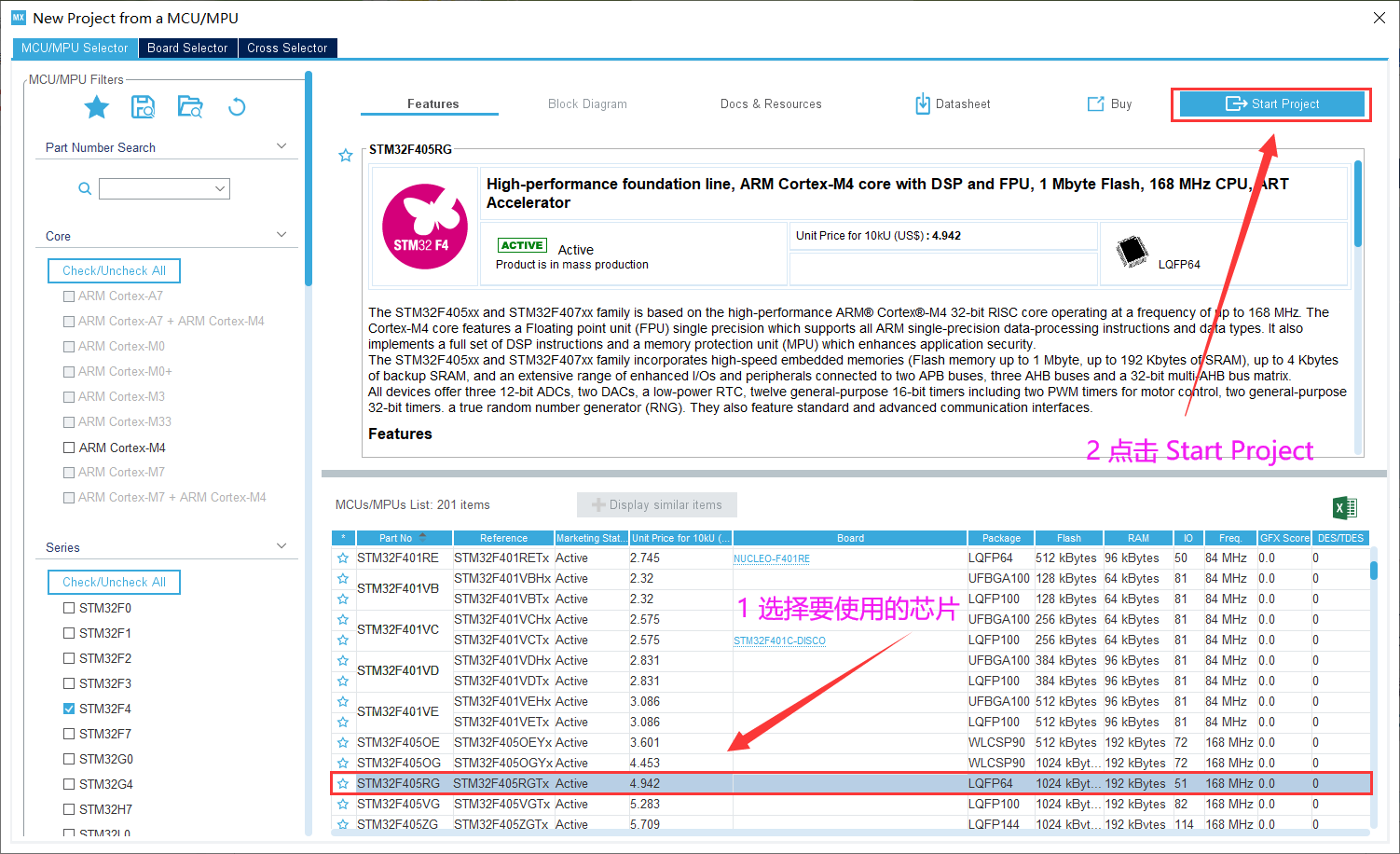
Task: Click the star column header in MCU table
Action: point(343,538)
